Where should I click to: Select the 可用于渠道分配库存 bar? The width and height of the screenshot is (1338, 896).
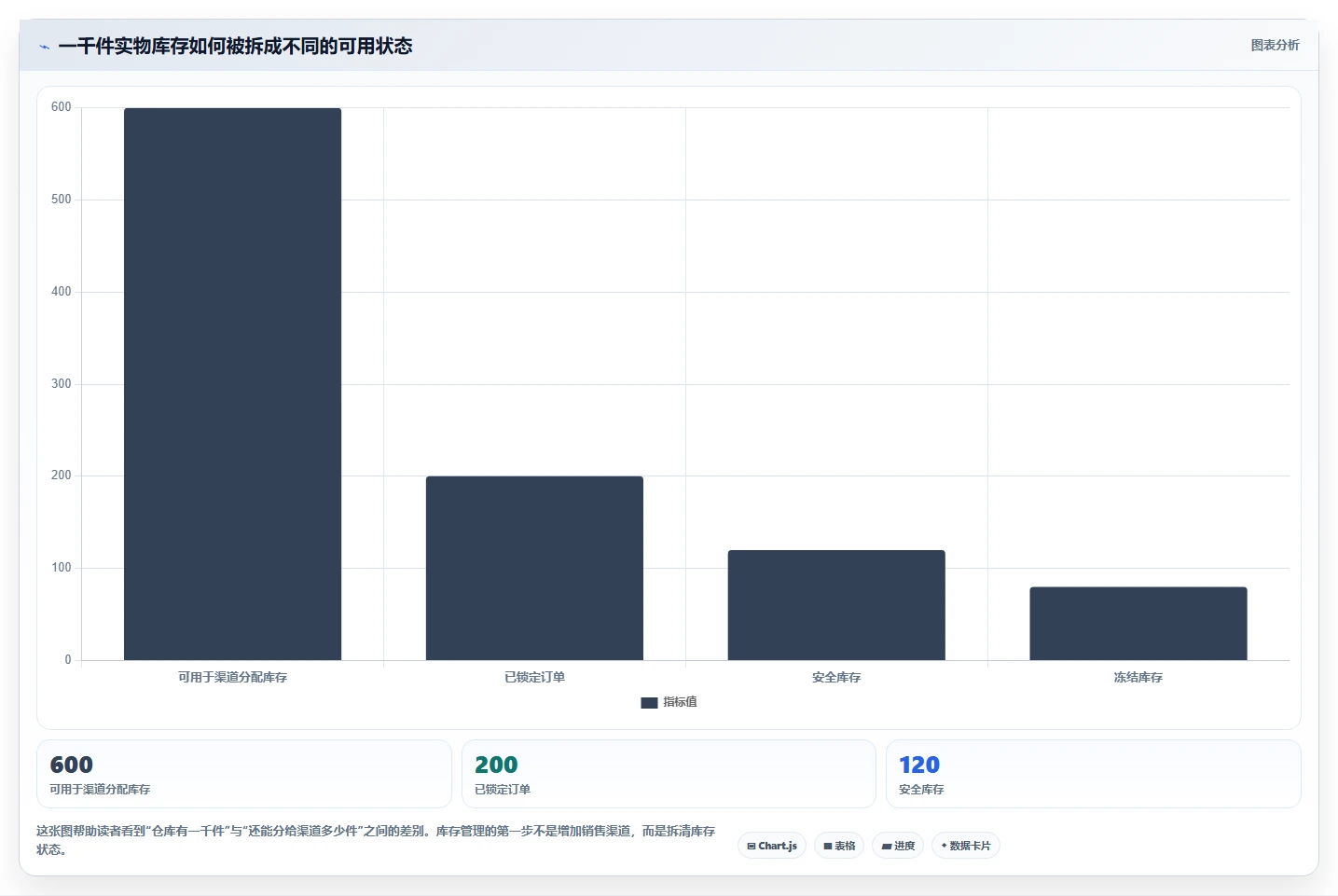232,384
